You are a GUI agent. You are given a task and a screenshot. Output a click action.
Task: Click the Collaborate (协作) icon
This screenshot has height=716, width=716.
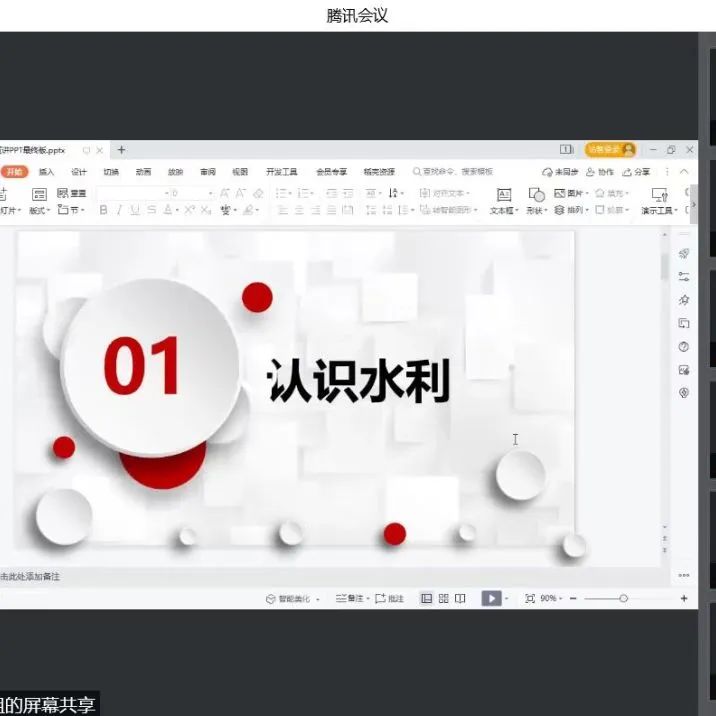(x=600, y=172)
